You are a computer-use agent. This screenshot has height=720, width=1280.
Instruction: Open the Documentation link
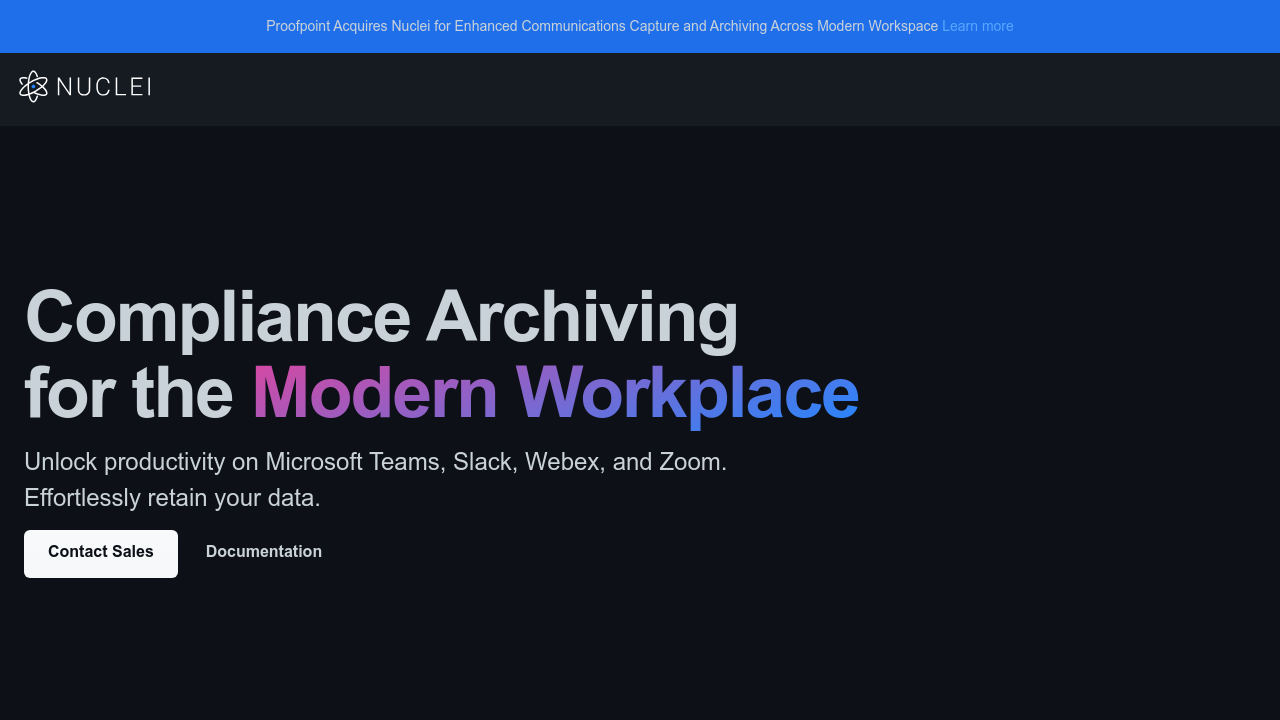click(264, 552)
